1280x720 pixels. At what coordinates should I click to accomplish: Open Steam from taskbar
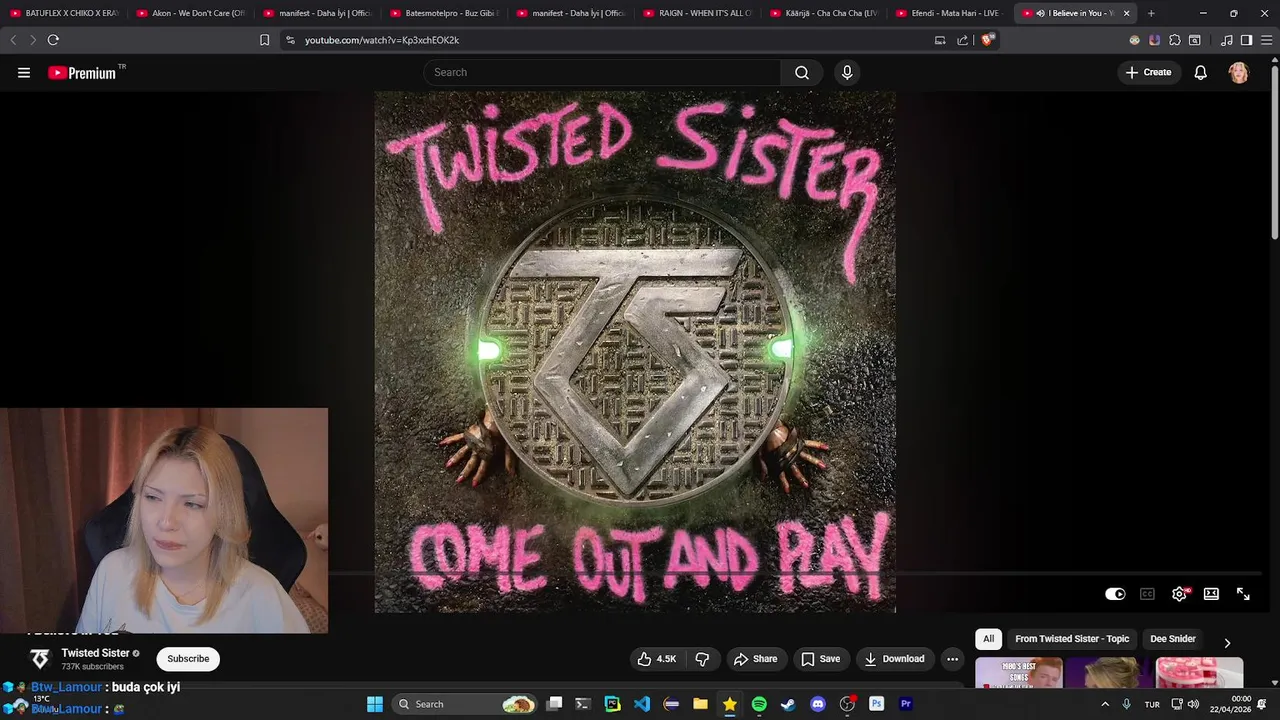tap(788, 704)
